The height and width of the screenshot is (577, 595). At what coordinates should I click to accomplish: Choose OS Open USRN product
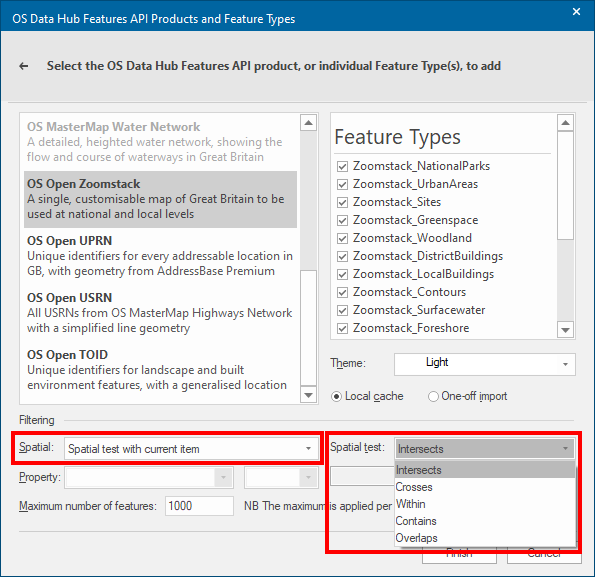(160, 313)
